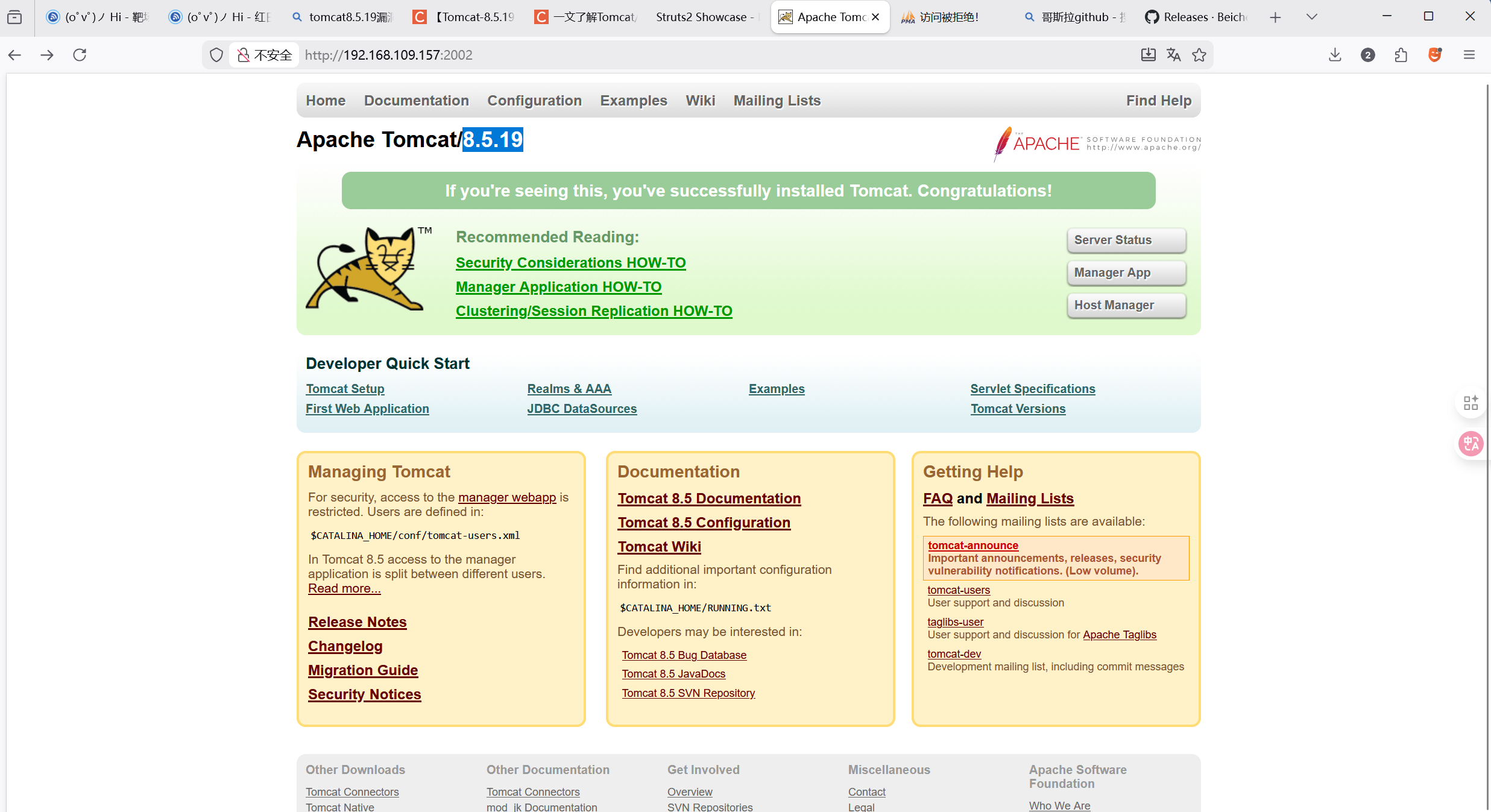Click the browser reload page icon

80,55
